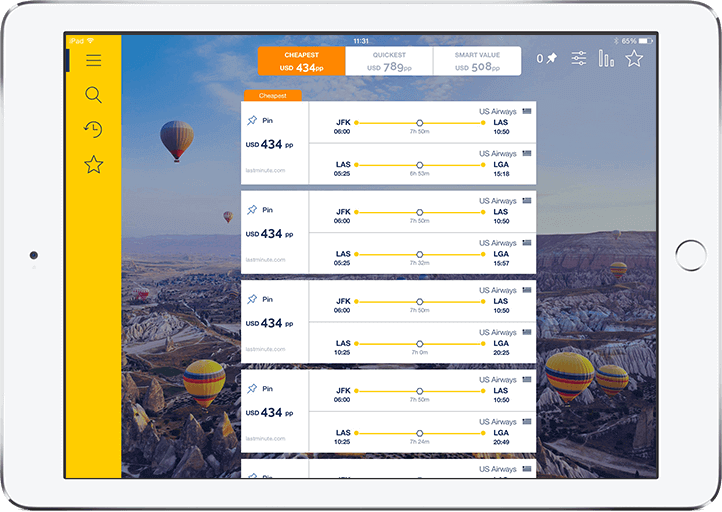Select LAS to LGA leg with 7h 32m duration
The image size is (722, 512).
click(x=422, y=254)
